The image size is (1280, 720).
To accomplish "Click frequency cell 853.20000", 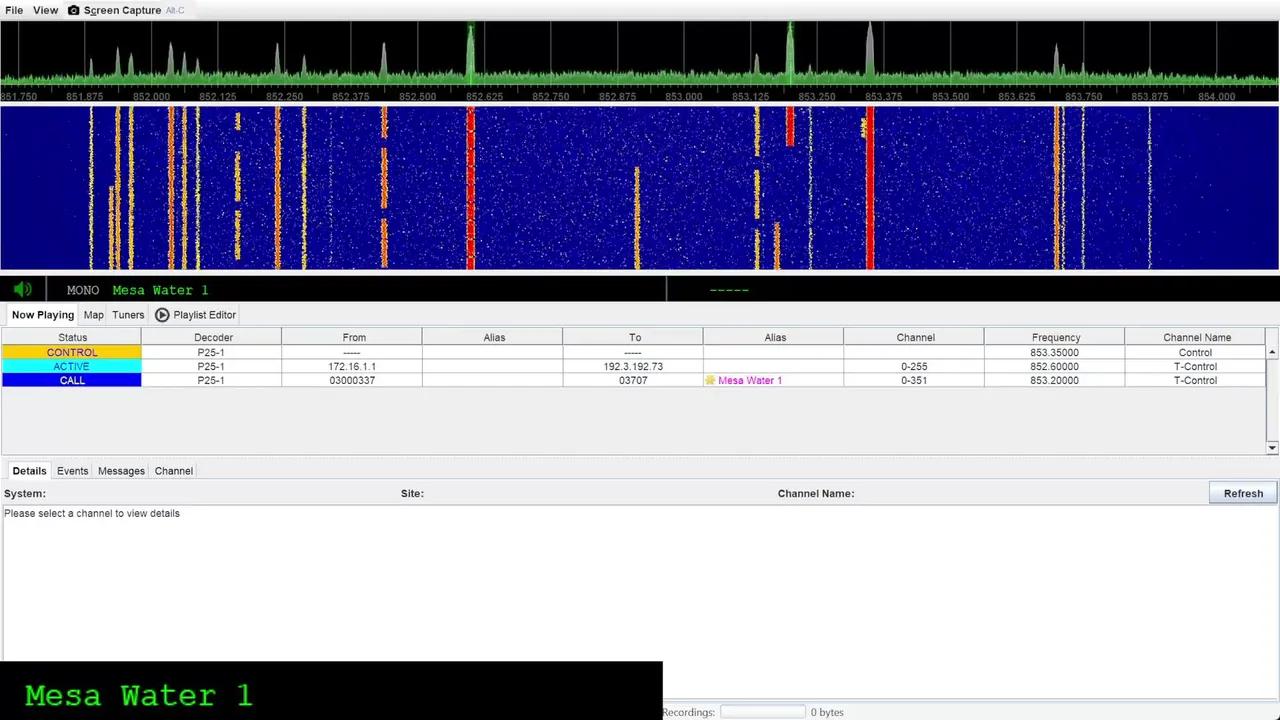I will 1054,380.
